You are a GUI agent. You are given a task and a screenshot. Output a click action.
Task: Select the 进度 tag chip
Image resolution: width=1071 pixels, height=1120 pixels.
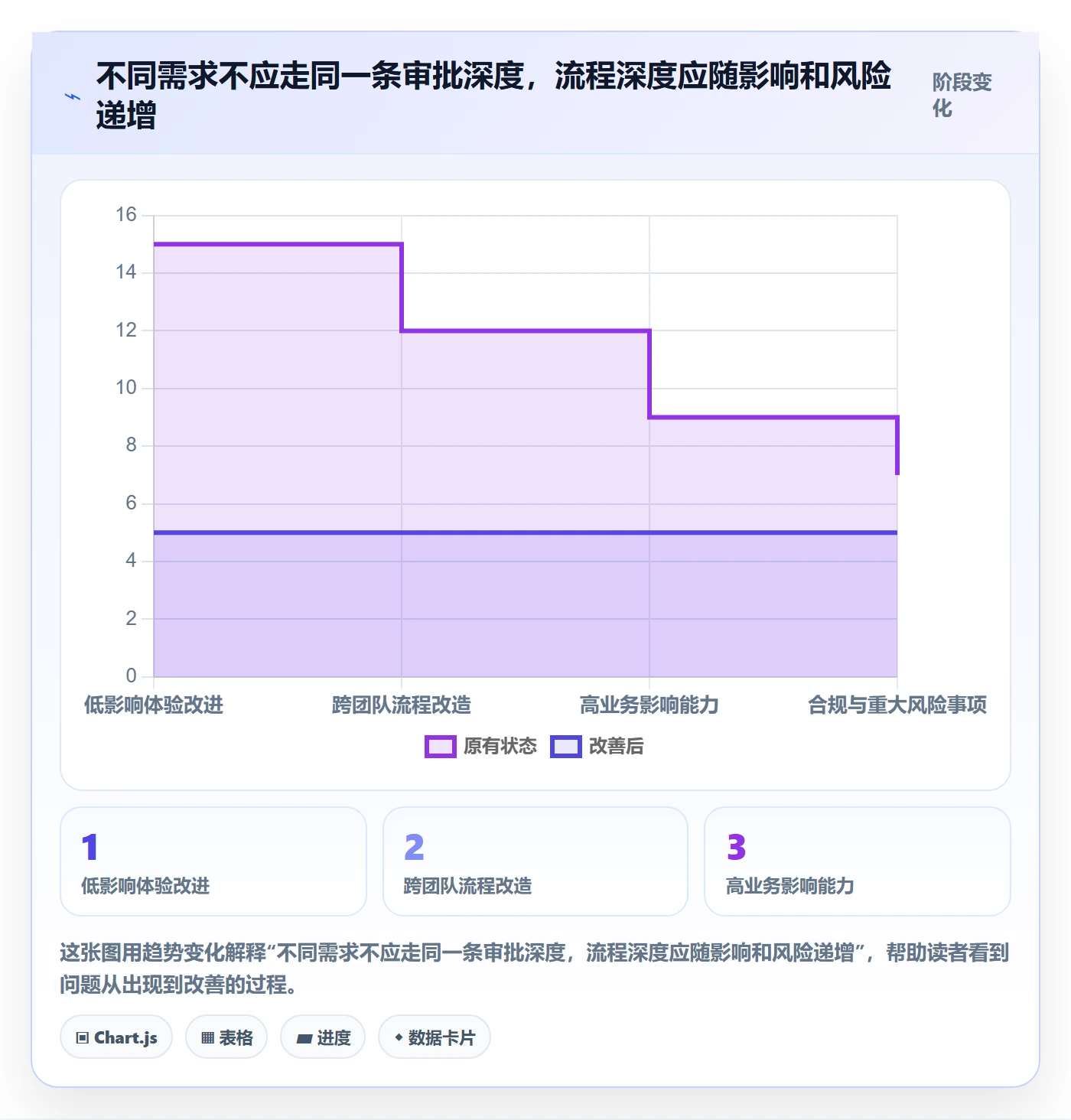coord(323,1037)
